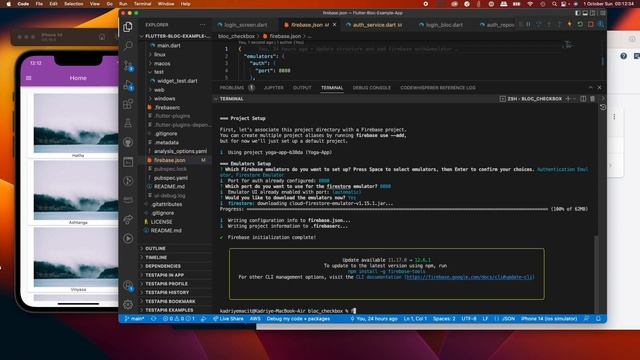Viewport: 640px width, 360px height.
Task: Open the Terminal menu in the macOS menu bar
Action: (142, 4)
